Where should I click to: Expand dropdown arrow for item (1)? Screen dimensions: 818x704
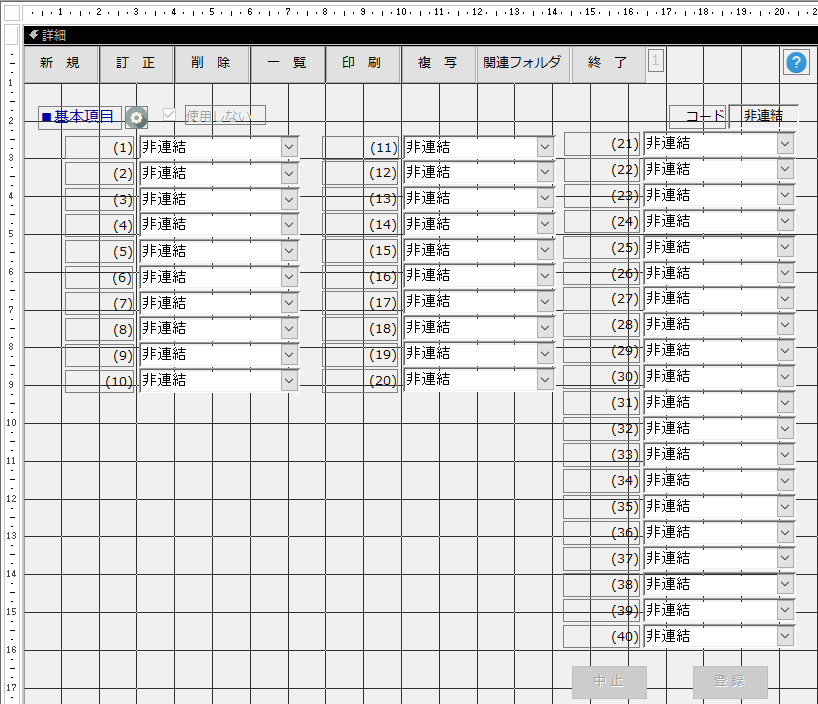pos(289,147)
